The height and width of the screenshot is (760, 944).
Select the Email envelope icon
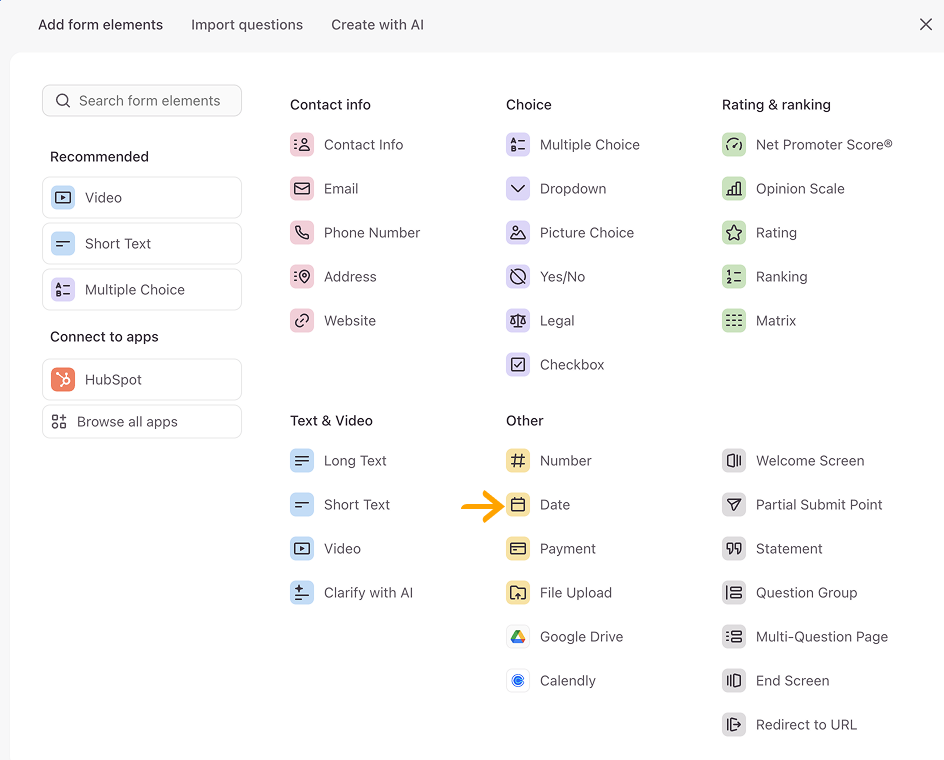[x=302, y=188]
